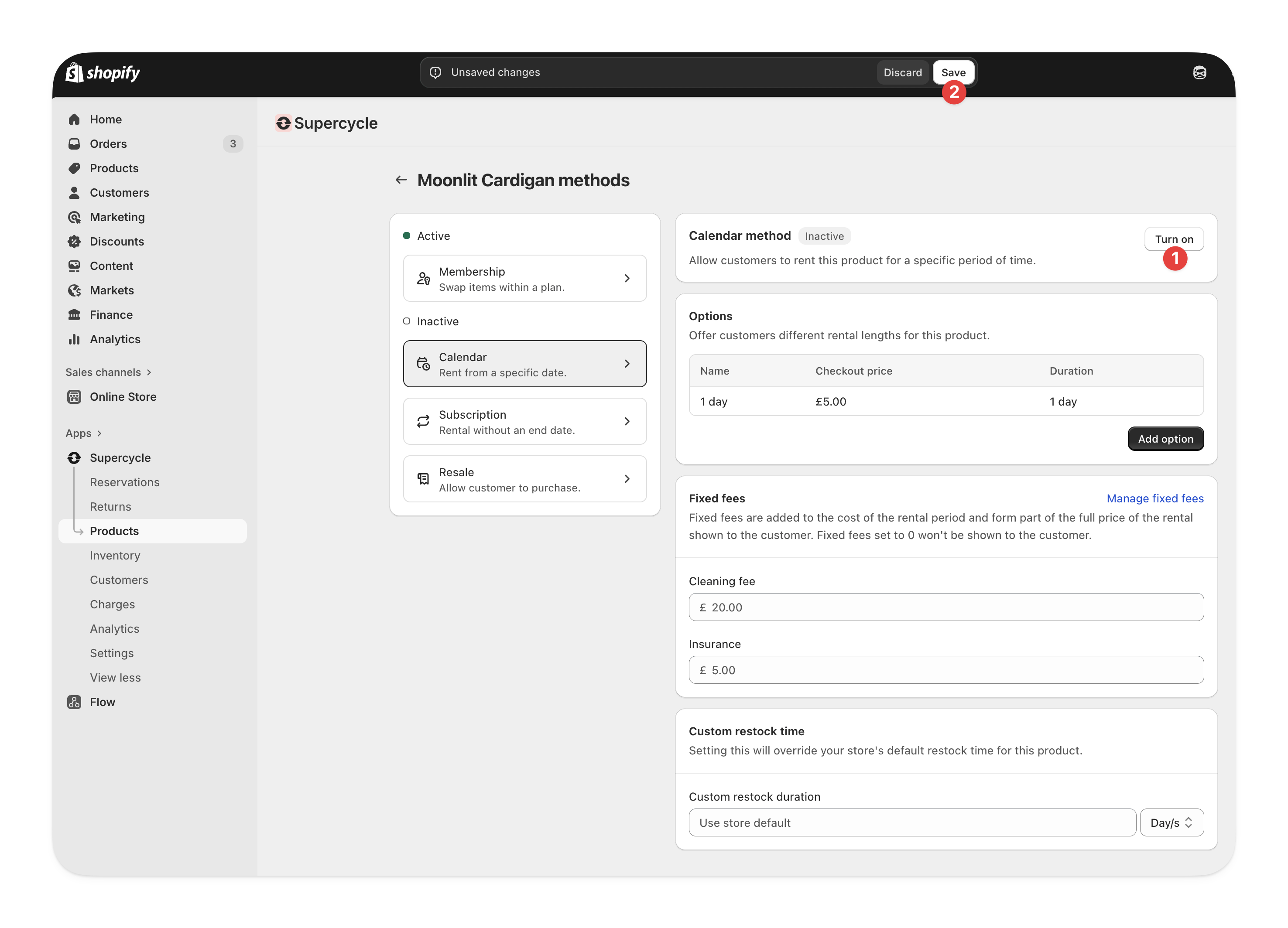Image resolution: width=1288 pixels, height=928 pixels.
Task: Go to Reservations in Supercycle menu
Action: pyautogui.click(x=124, y=482)
